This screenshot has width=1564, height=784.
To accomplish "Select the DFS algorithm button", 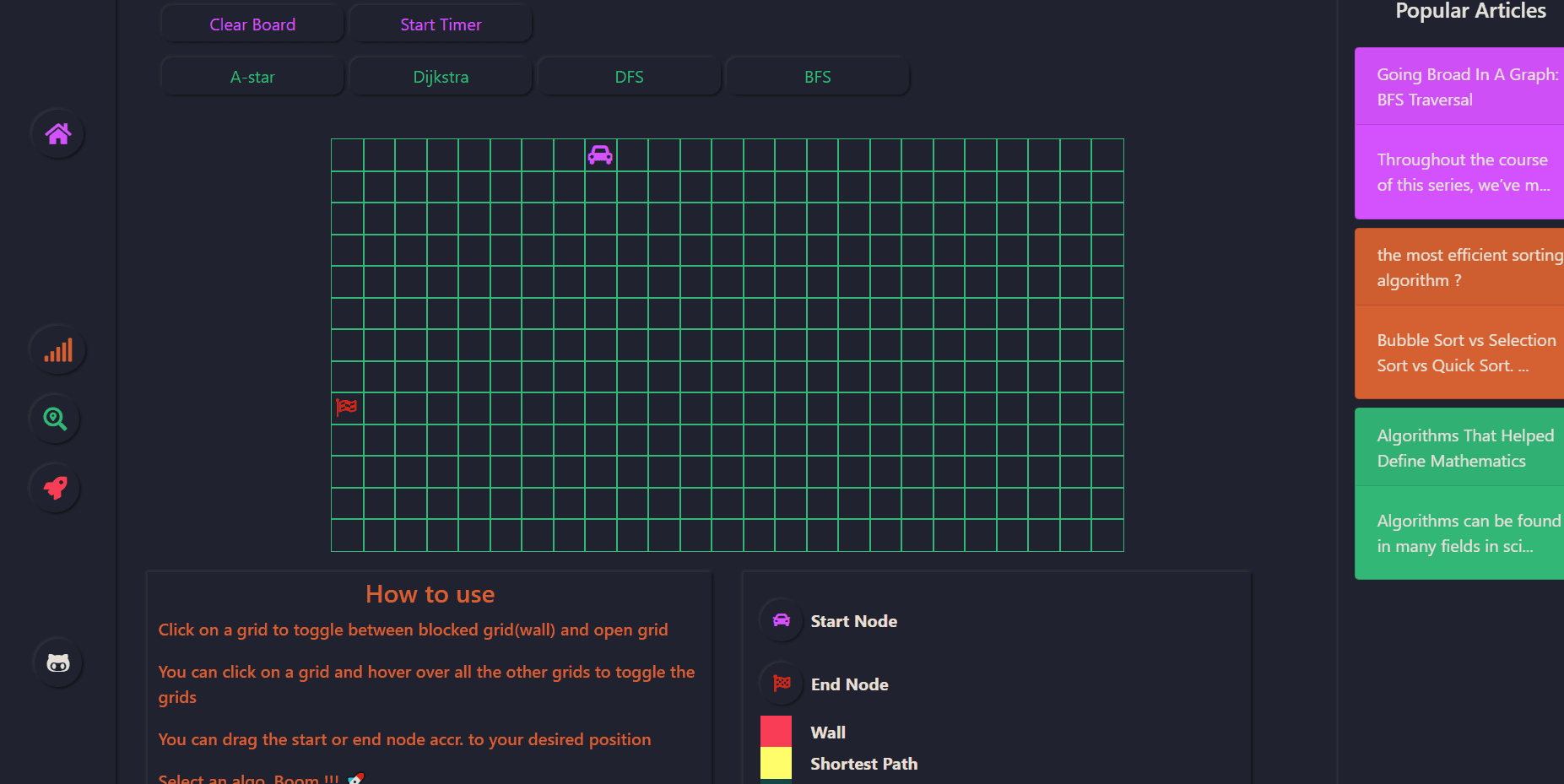I will [x=629, y=77].
